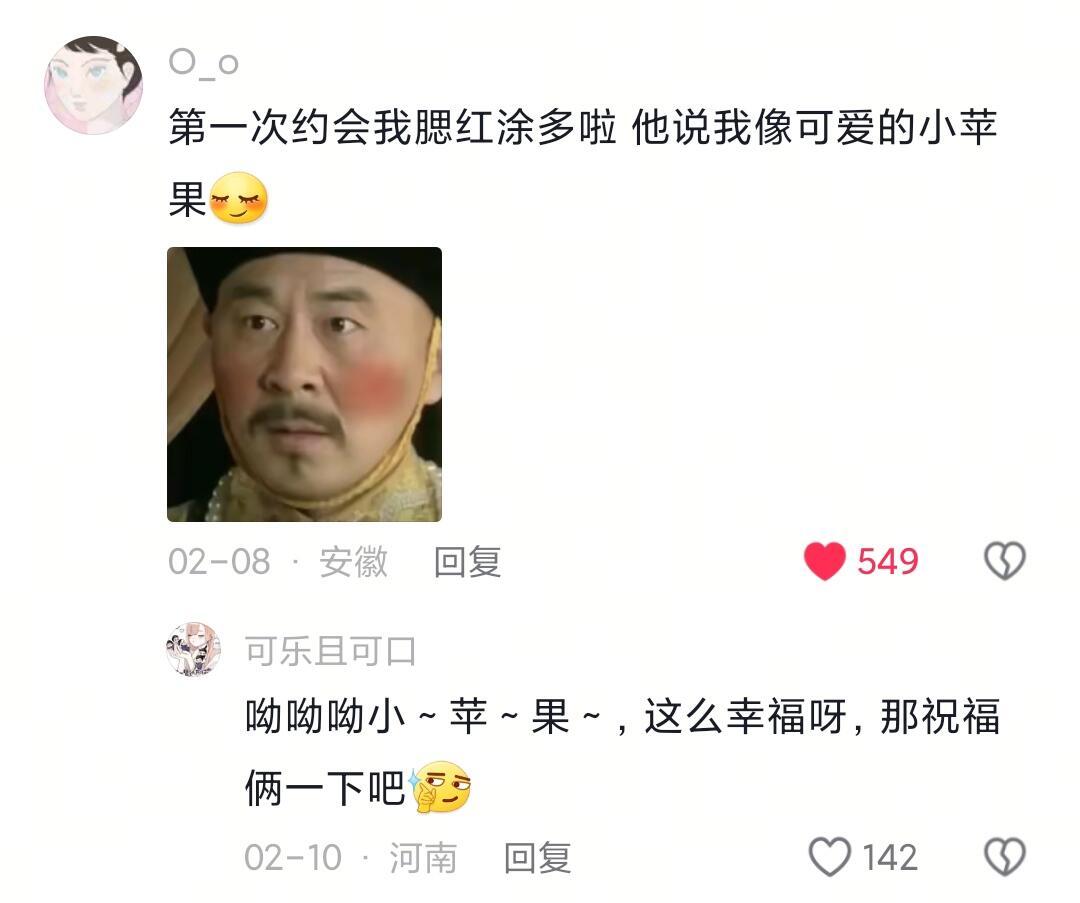This screenshot has height=903, width=1080.
Task: Tap the 02-08 date stamp
Action: coord(220,561)
